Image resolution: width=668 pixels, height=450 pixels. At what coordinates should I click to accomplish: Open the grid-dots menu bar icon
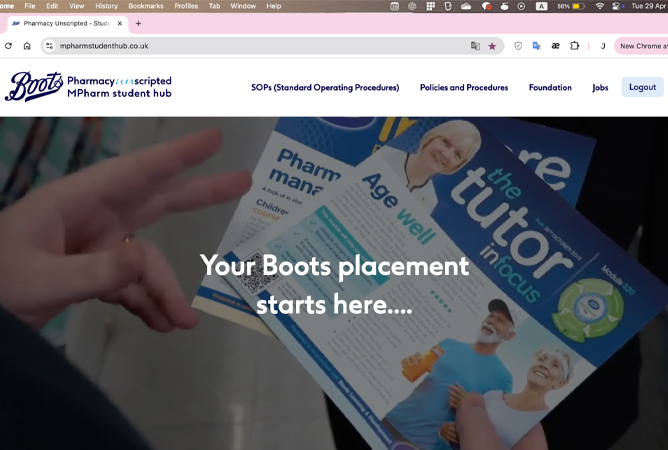coord(431,6)
